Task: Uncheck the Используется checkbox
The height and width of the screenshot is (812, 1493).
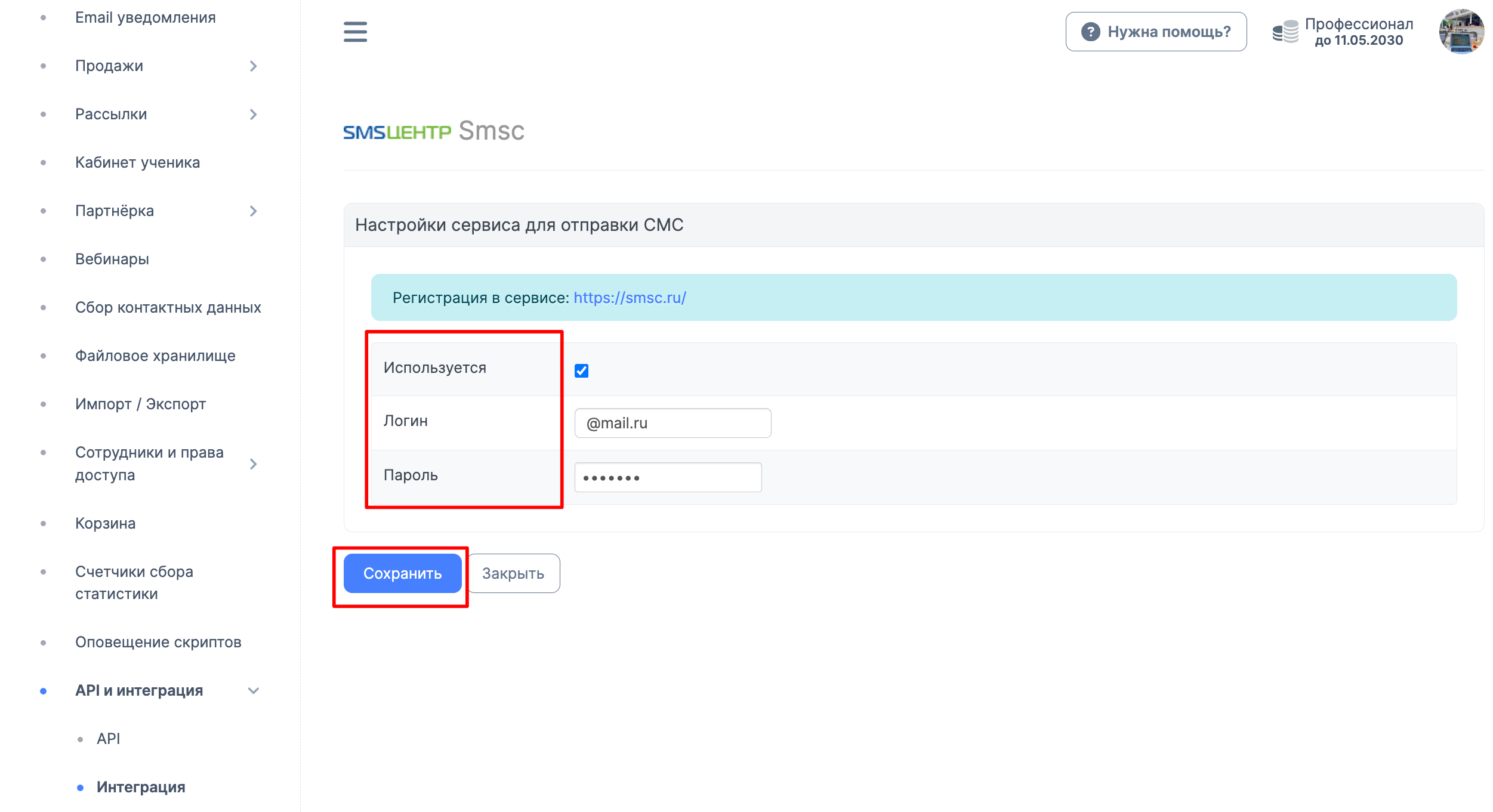Action: (581, 371)
